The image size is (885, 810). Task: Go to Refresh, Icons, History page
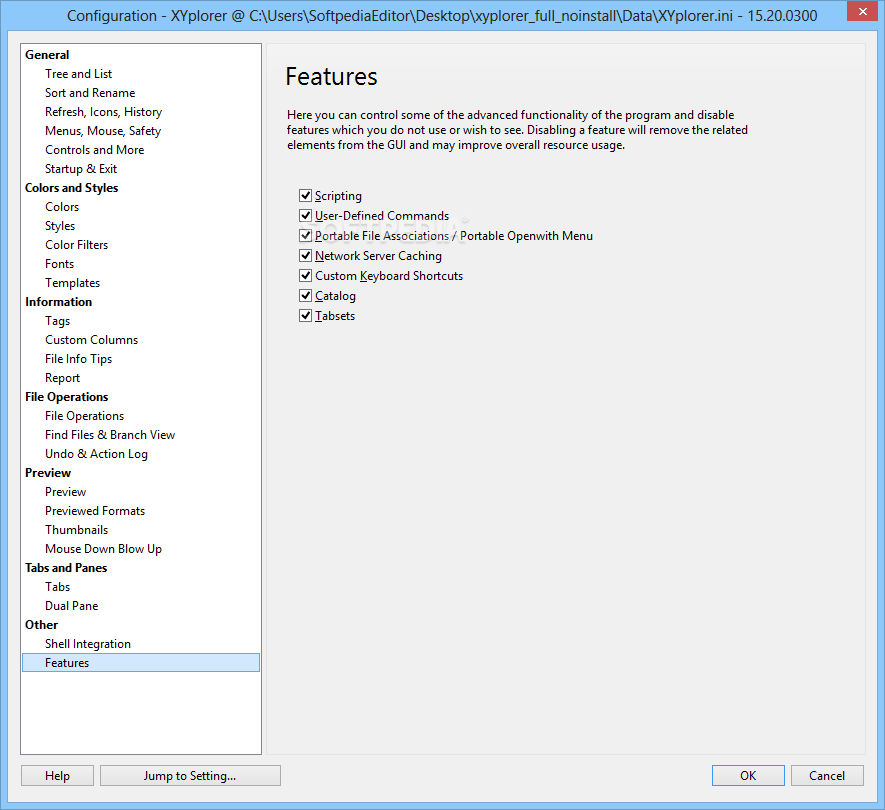pos(103,112)
